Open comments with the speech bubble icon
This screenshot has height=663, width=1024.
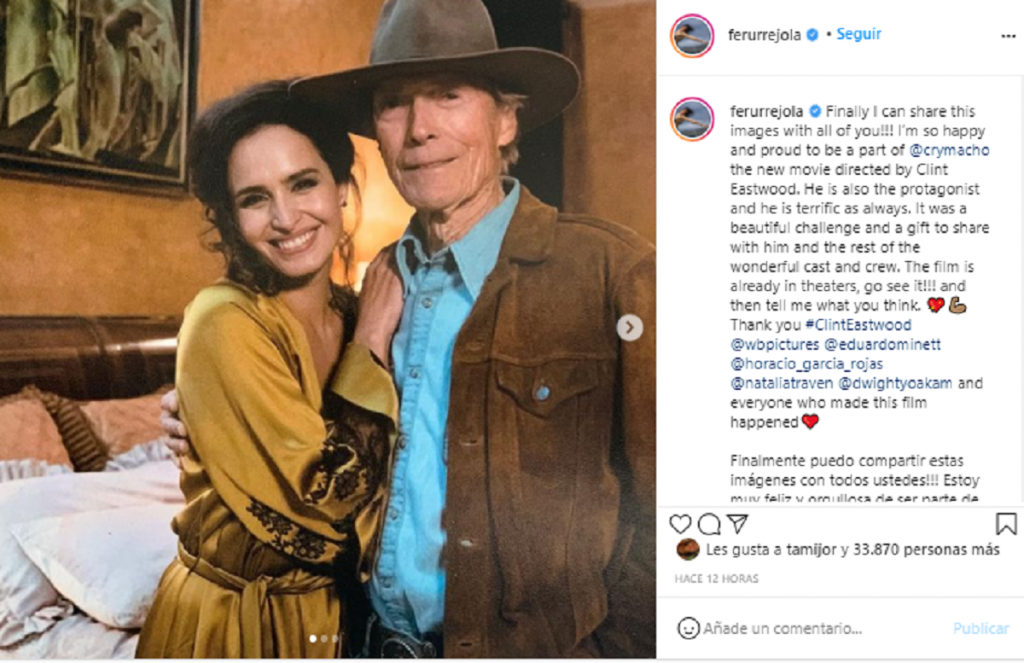tap(709, 524)
